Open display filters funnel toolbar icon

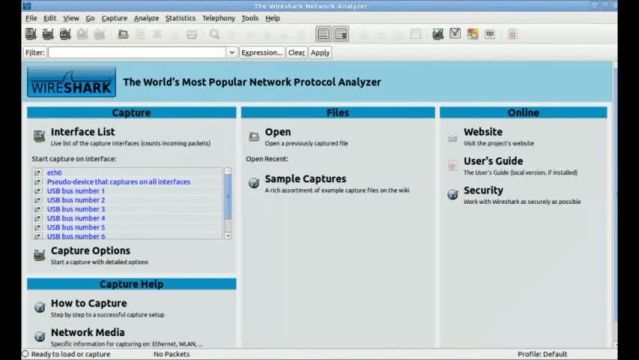tap(455, 34)
